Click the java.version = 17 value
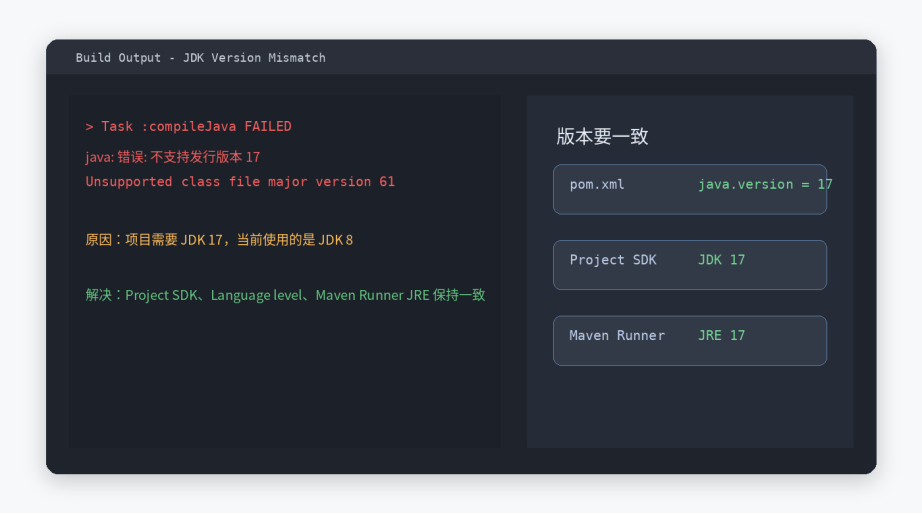Viewport: 922px width, 514px height. (765, 185)
